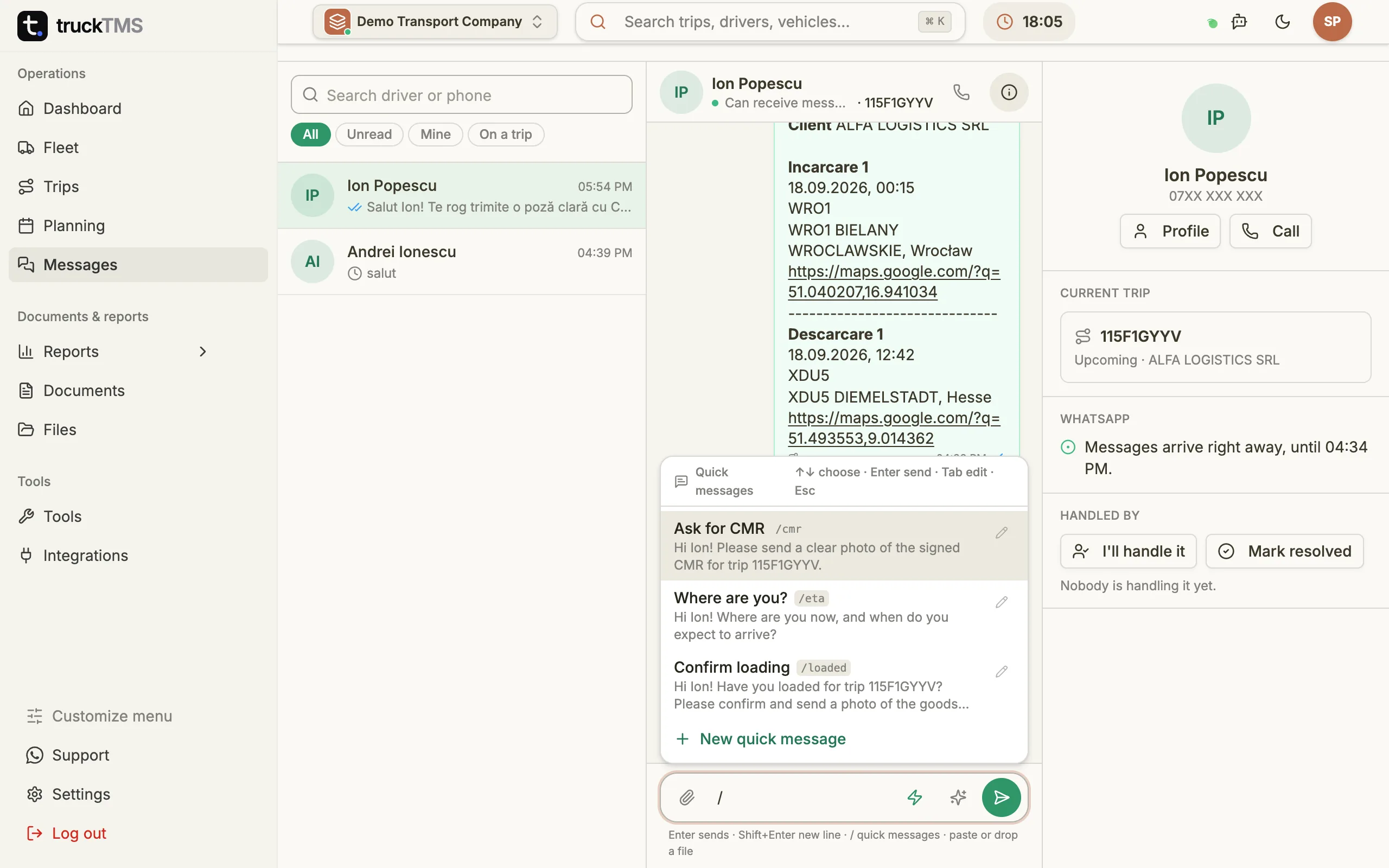1389x868 pixels.
Task: Go to Fleet section
Action: click(x=138, y=148)
